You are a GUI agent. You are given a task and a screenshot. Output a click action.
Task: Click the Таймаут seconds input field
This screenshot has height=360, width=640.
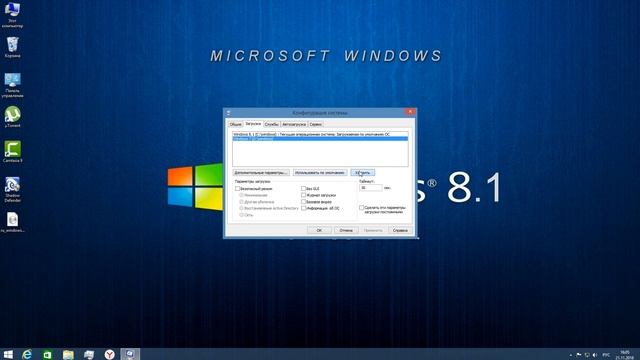click(x=371, y=188)
